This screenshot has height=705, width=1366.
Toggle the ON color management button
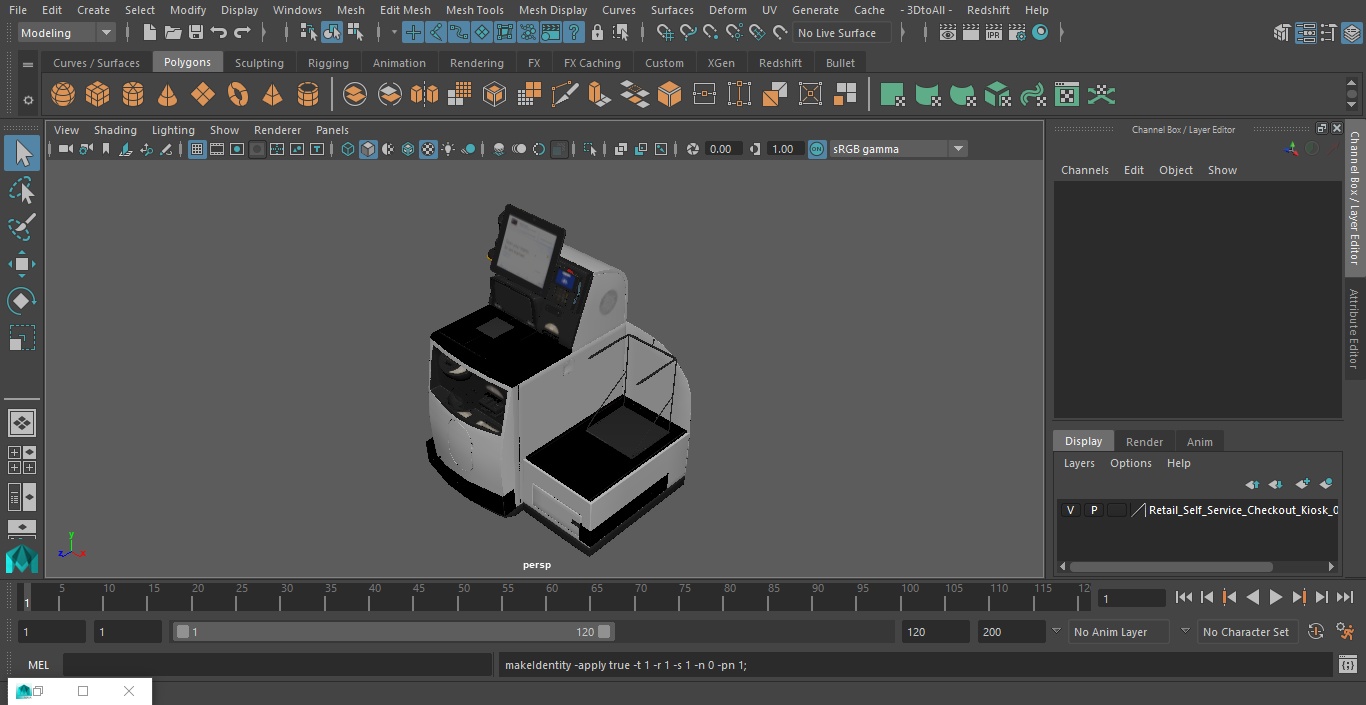[x=817, y=149]
